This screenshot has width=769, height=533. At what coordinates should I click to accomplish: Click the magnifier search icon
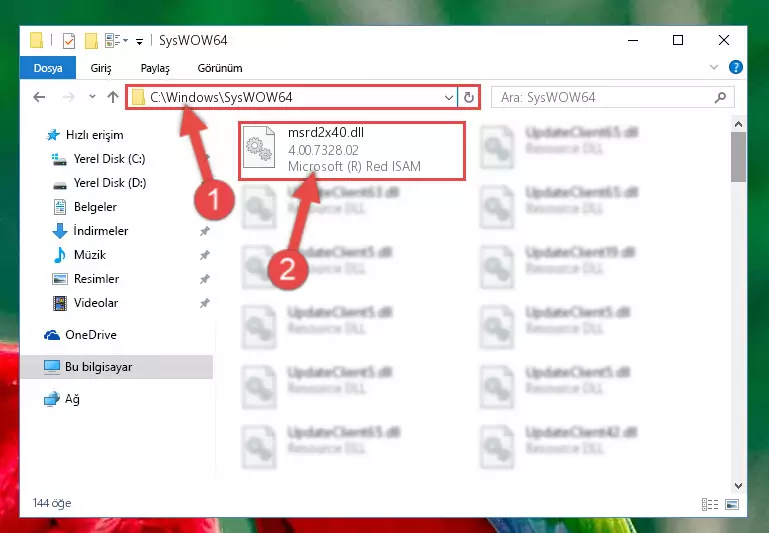click(x=720, y=97)
